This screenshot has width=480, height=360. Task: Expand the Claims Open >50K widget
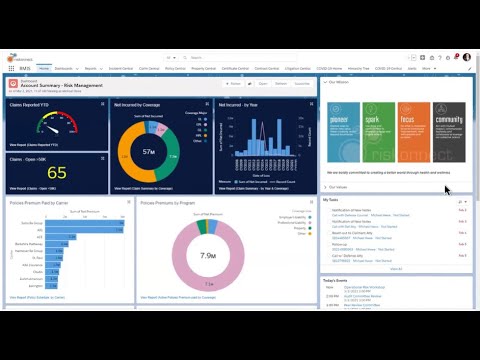click(x=103, y=158)
